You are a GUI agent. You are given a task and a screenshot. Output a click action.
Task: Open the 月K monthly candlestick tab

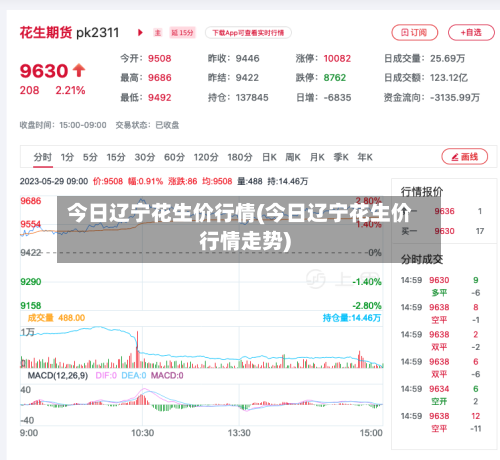(x=317, y=157)
